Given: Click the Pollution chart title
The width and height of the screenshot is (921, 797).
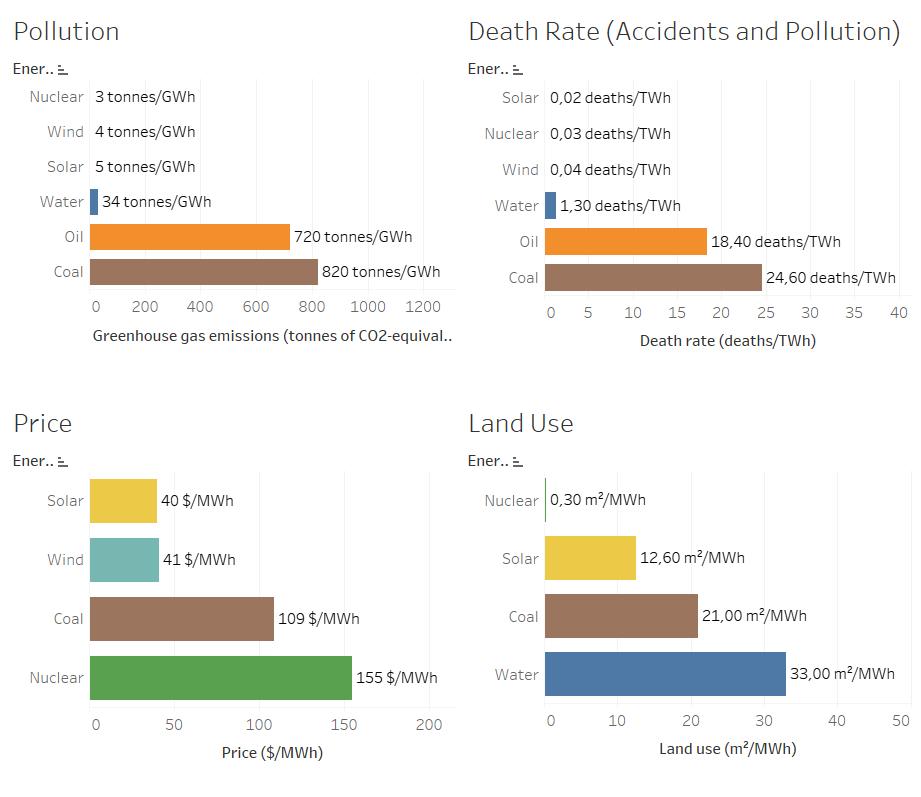Looking at the screenshot, I should [66, 31].
